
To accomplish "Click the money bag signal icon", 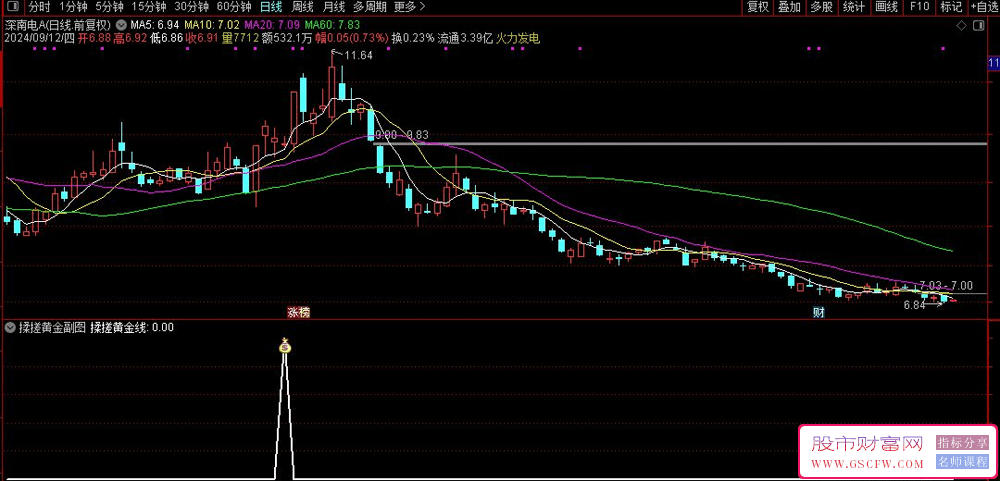I will pyautogui.click(x=284, y=346).
